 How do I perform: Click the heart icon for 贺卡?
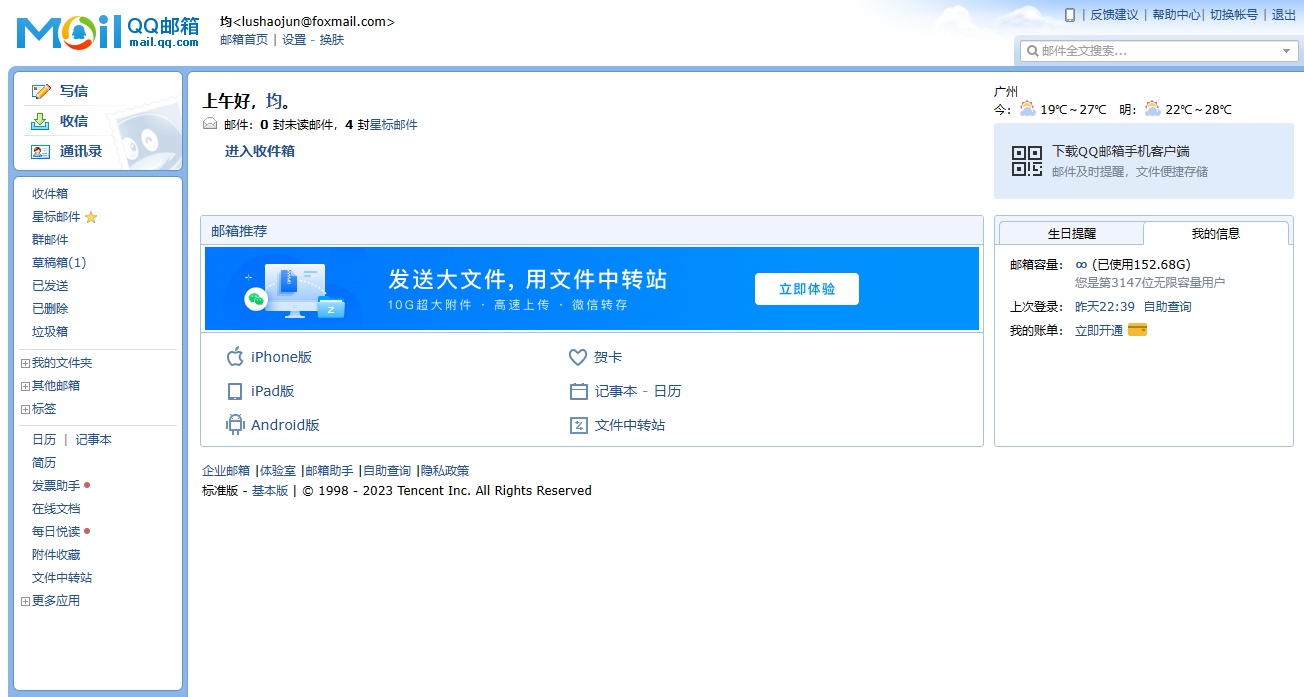tap(577, 357)
